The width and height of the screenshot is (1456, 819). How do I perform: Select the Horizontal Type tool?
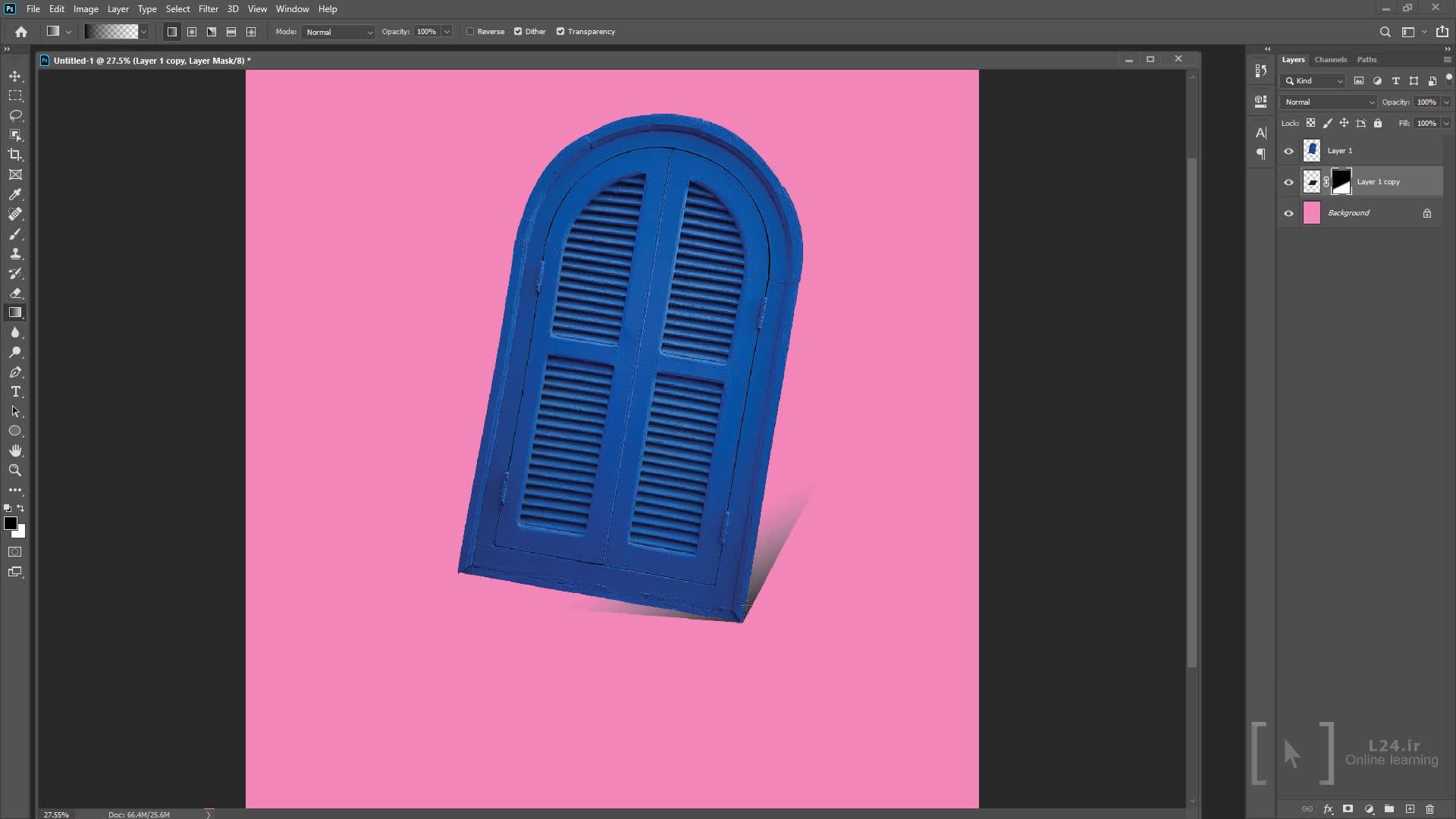(x=15, y=392)
